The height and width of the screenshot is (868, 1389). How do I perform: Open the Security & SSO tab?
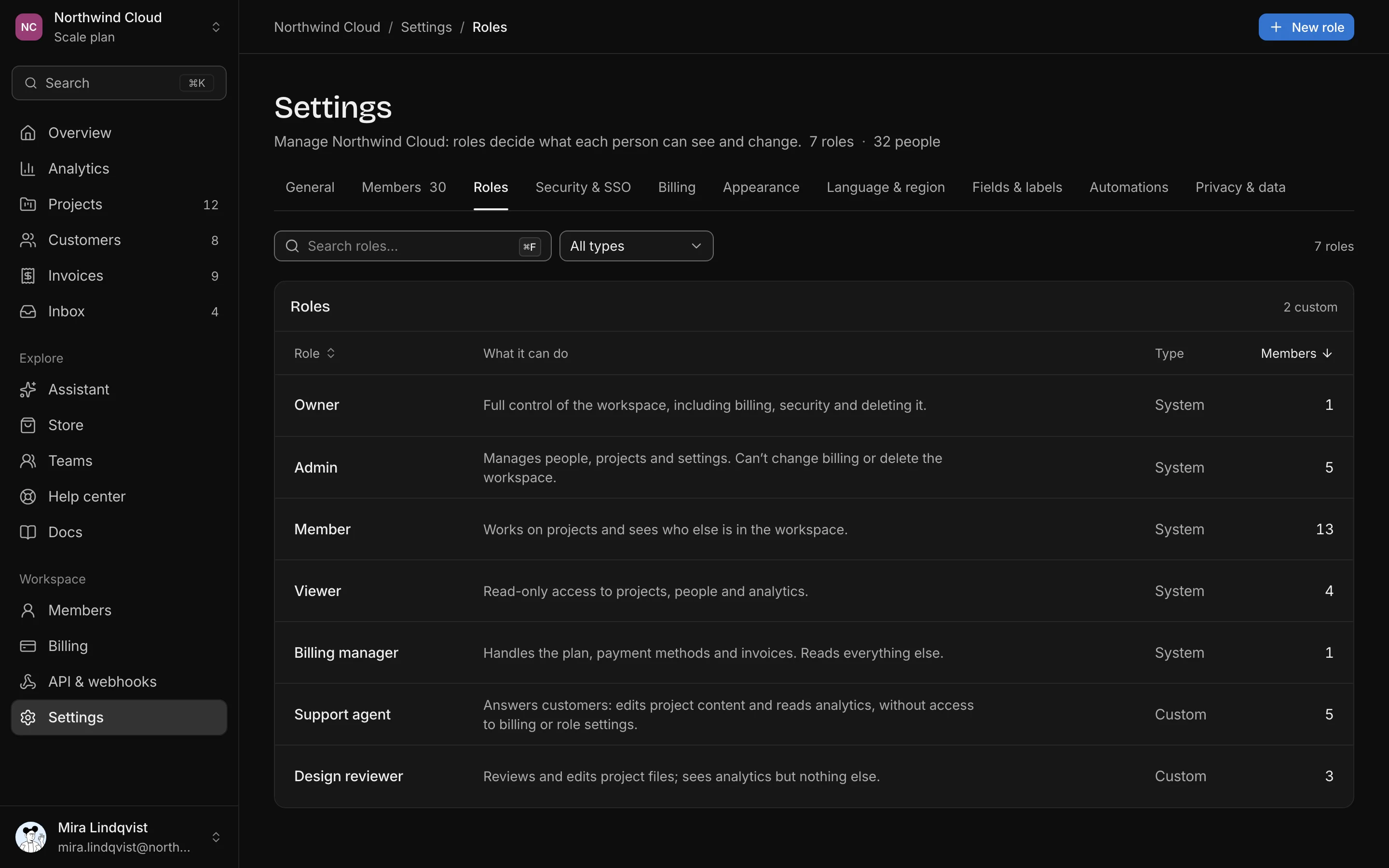tap(583, 187)
